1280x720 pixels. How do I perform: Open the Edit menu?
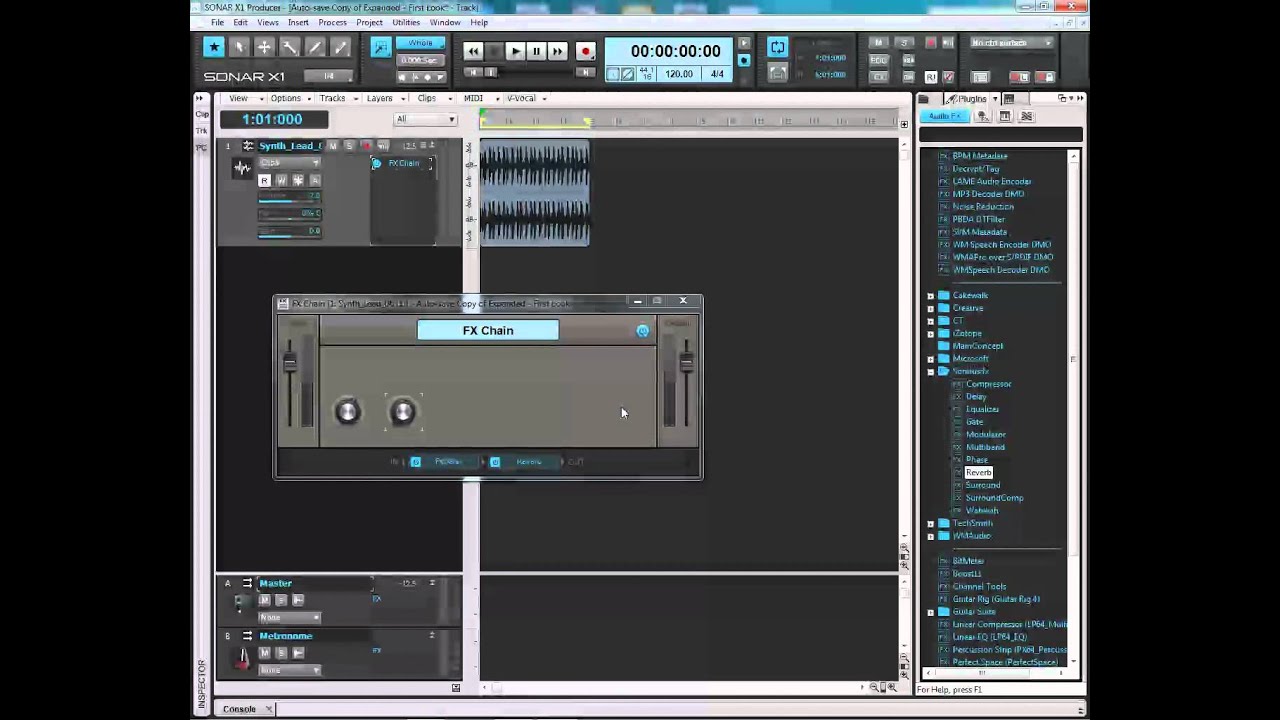tap(241, 22)
